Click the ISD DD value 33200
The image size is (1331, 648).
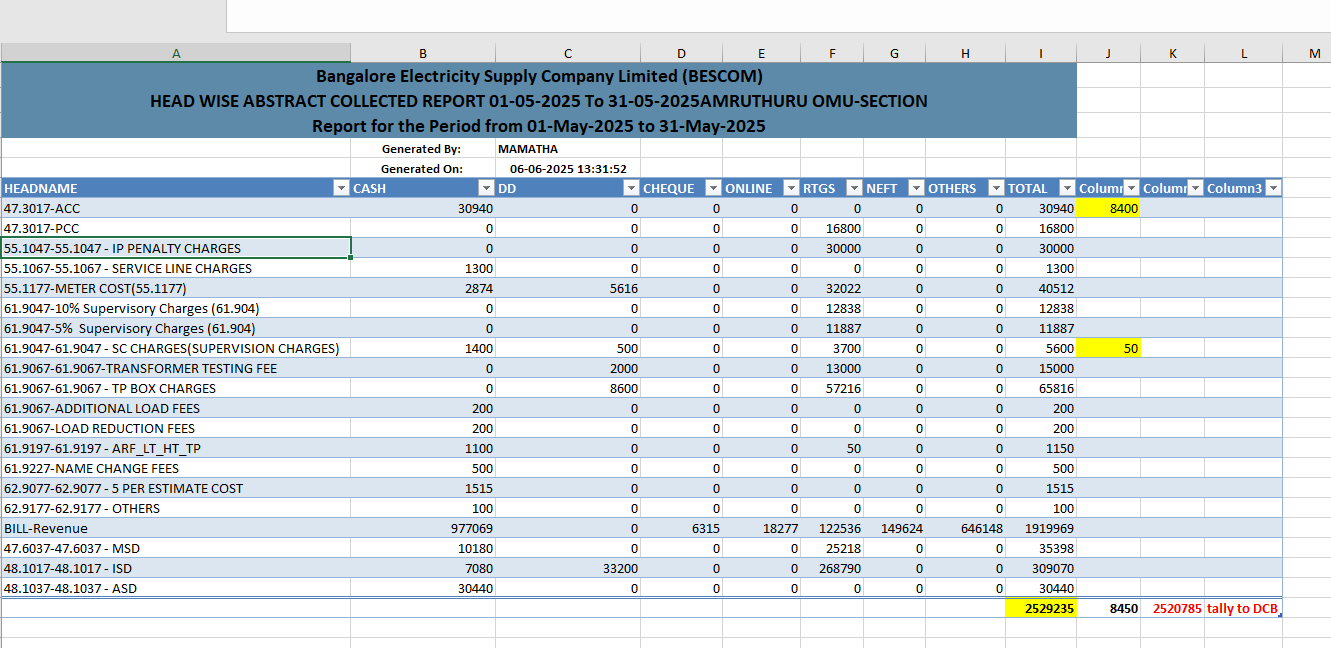[568, 568]
